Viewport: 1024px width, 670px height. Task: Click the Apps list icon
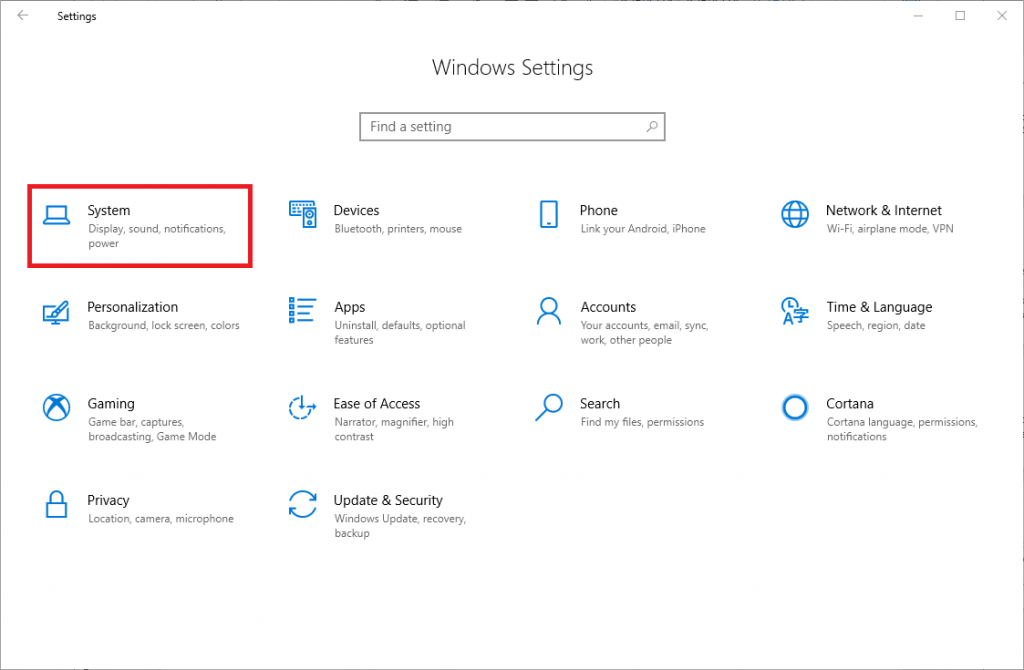[x=302, y=310]
